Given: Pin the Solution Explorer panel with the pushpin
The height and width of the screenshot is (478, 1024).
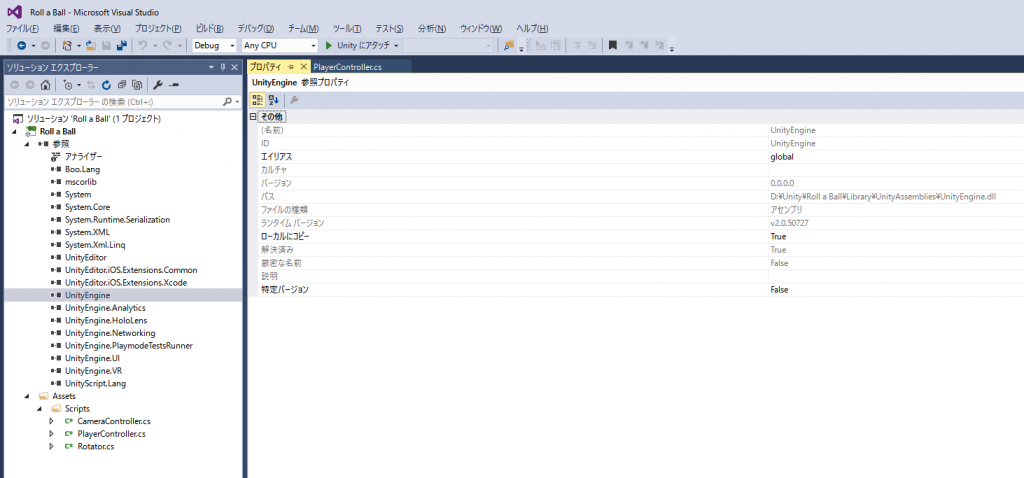Looking at the screenshot, I should 222,67.
